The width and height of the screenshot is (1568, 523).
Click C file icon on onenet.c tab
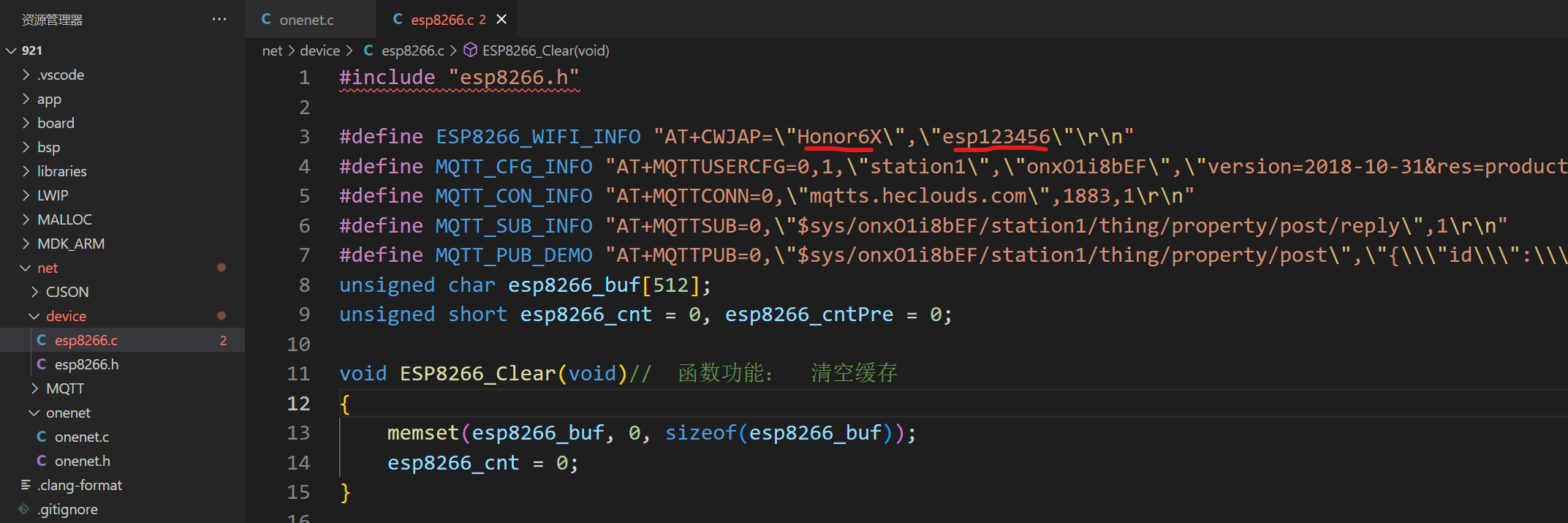point(266,19)
